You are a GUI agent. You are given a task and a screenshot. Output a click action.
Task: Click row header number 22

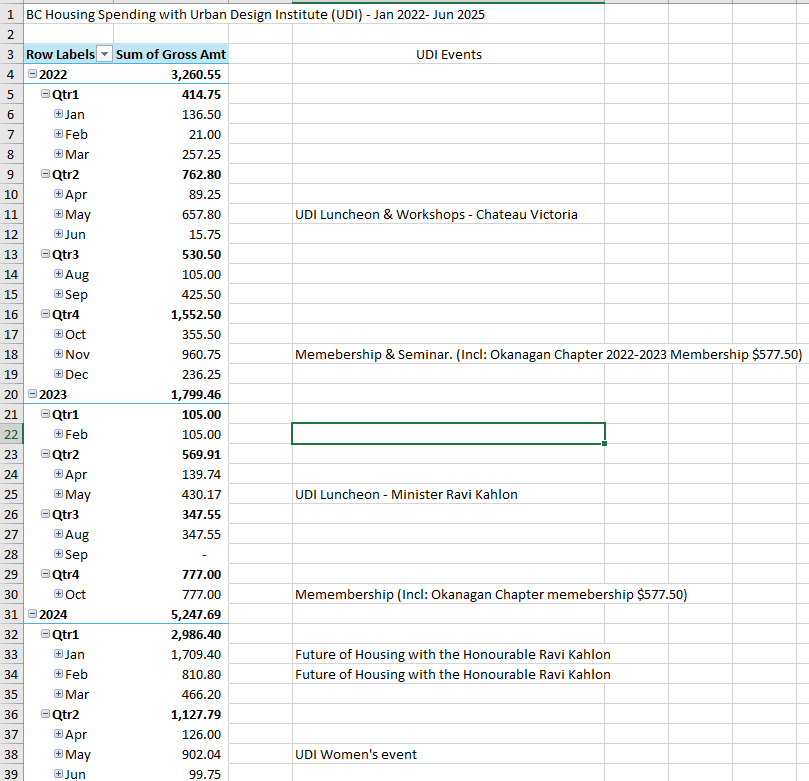coord(11,434)
